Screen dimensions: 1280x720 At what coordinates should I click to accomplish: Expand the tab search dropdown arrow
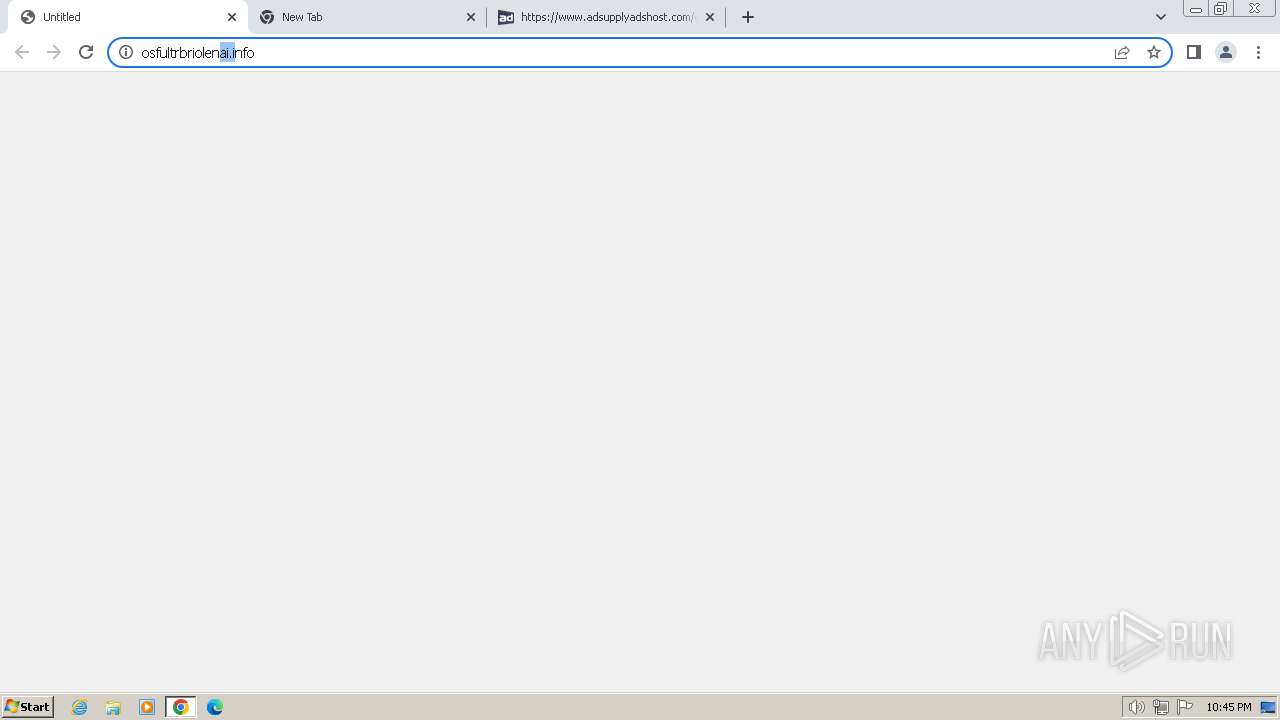(1161, 17)
